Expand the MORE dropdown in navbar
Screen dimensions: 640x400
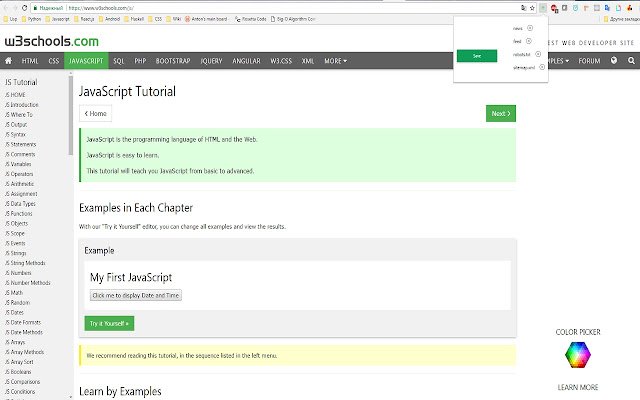336,60
